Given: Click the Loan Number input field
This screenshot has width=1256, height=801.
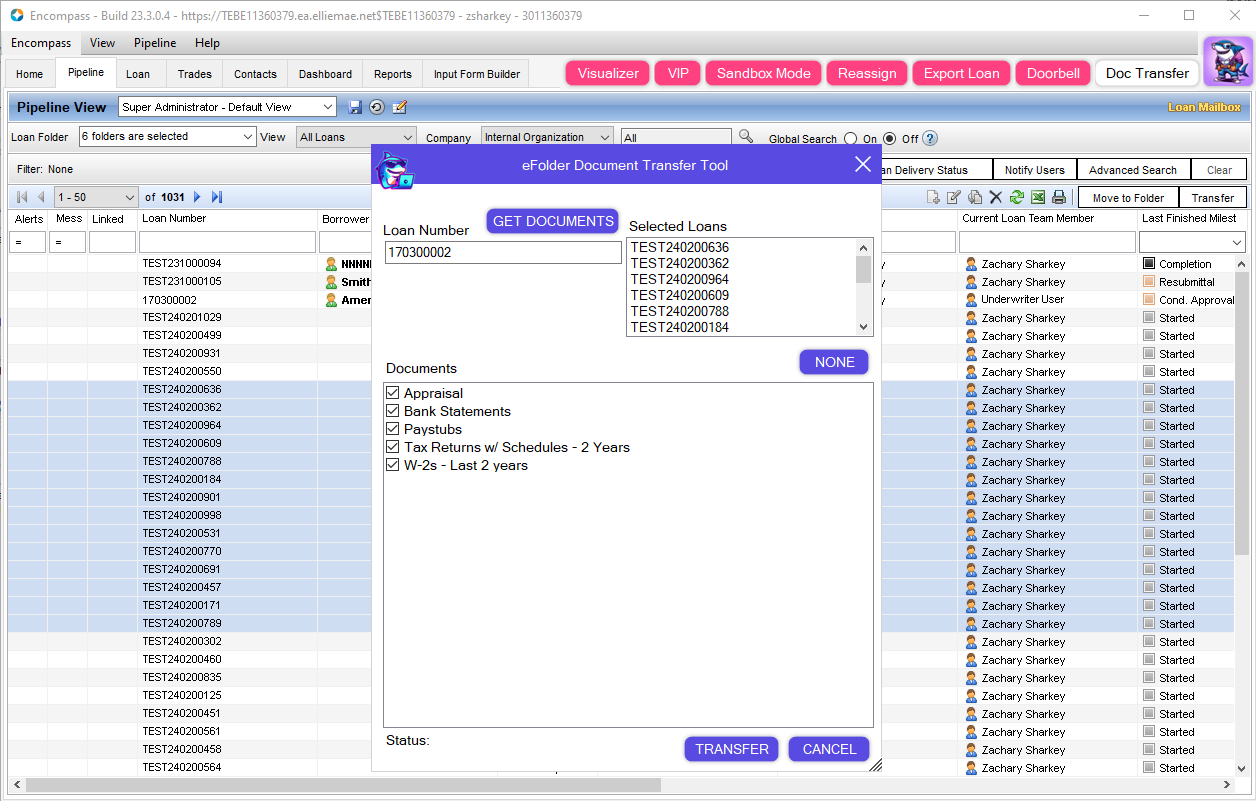Looking at the screenshot, I should click(x=503, y=253).
